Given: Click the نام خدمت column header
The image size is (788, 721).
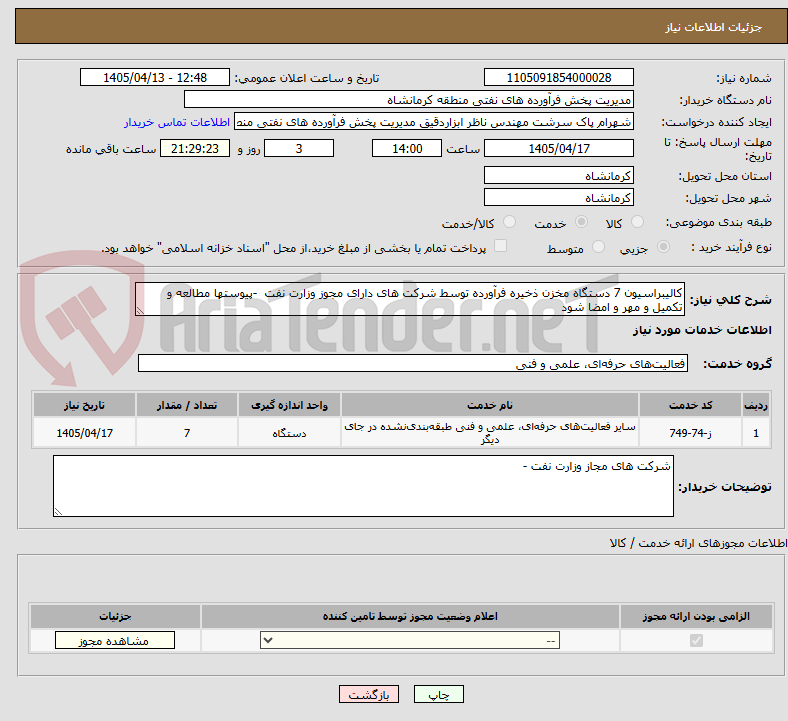Looking at the screenshot, I should [x=490, y=405].
